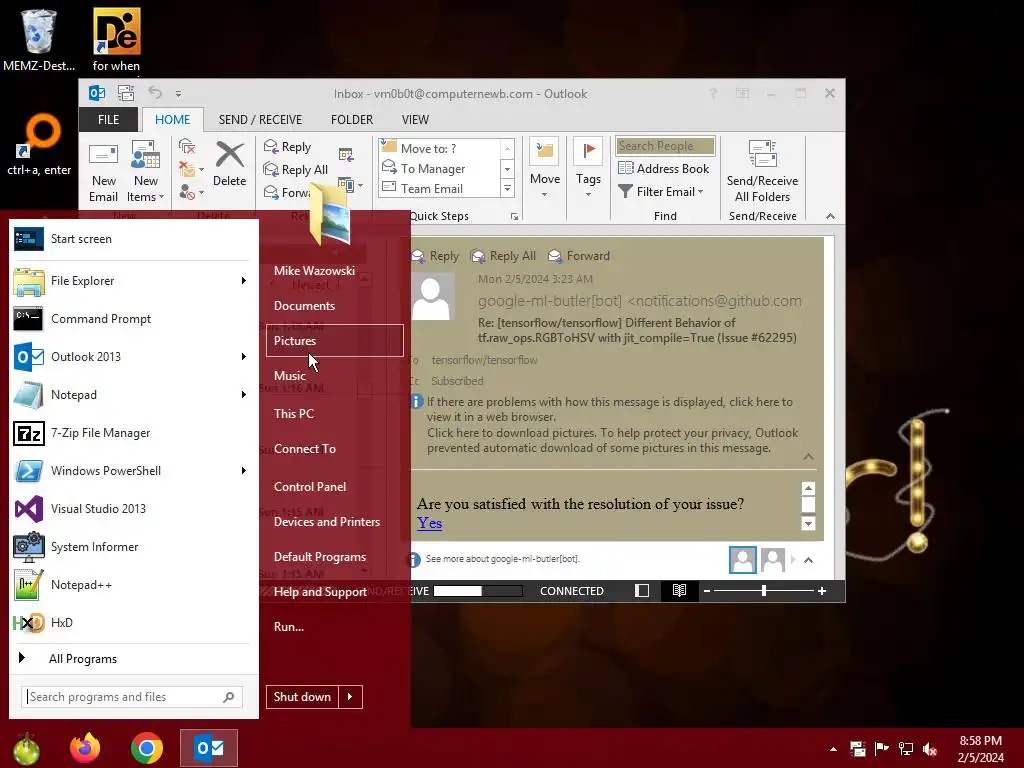Open Devices and Printers

click(327, 522)
